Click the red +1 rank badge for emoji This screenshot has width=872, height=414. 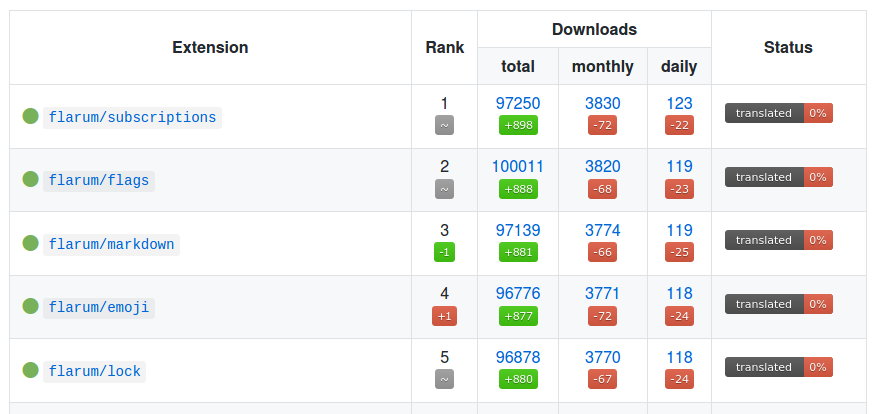point(444,316)
